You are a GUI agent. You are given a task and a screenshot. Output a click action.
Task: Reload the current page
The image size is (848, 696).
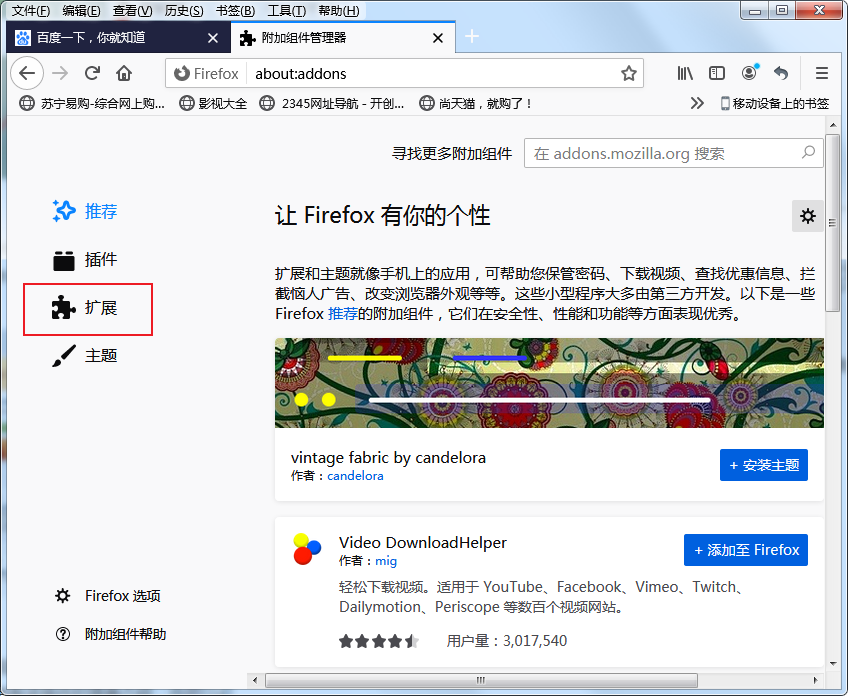pyautogui.click(x=92, y=73)
